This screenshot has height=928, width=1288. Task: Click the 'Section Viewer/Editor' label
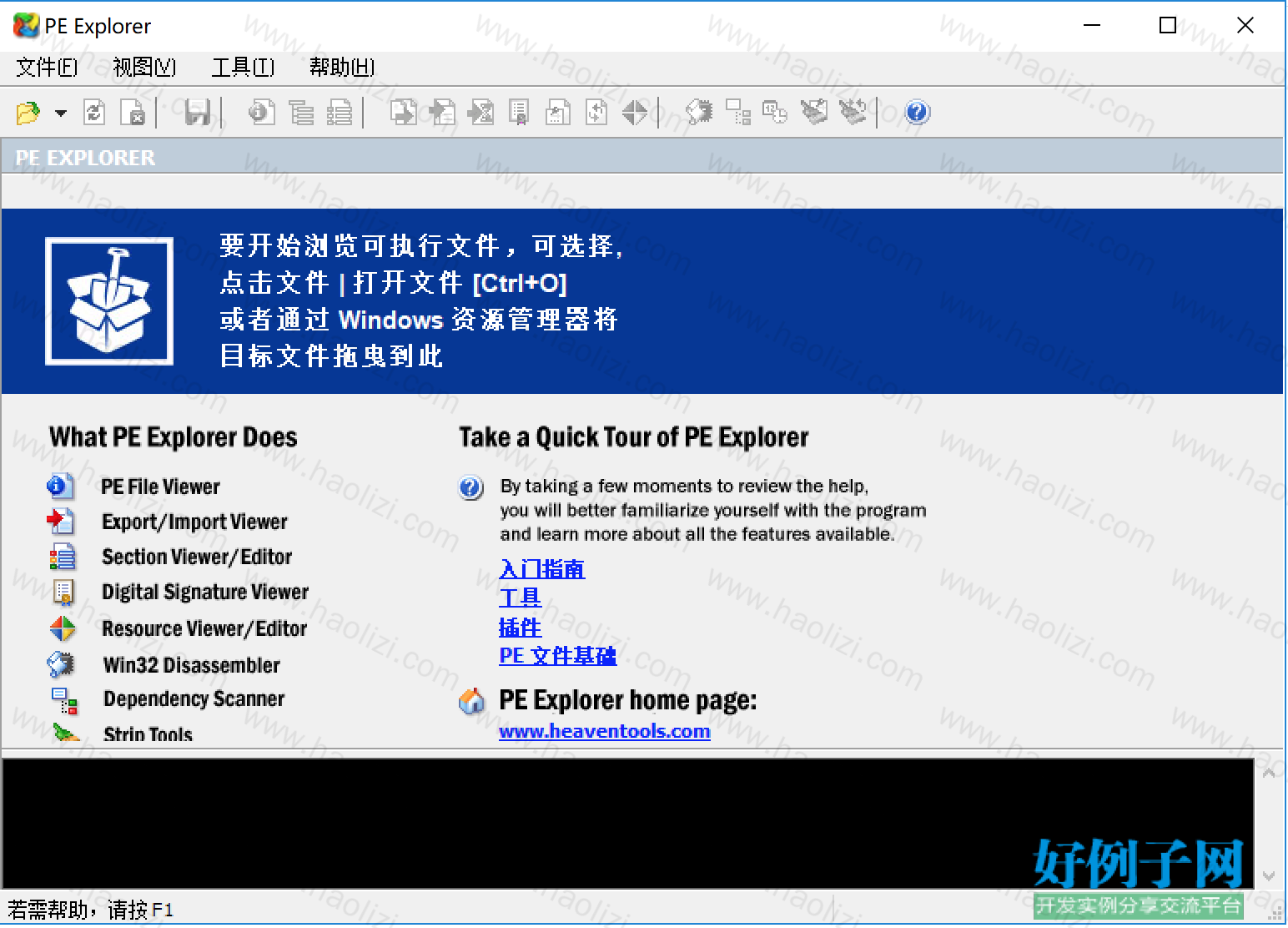click(x=197, y=557)
